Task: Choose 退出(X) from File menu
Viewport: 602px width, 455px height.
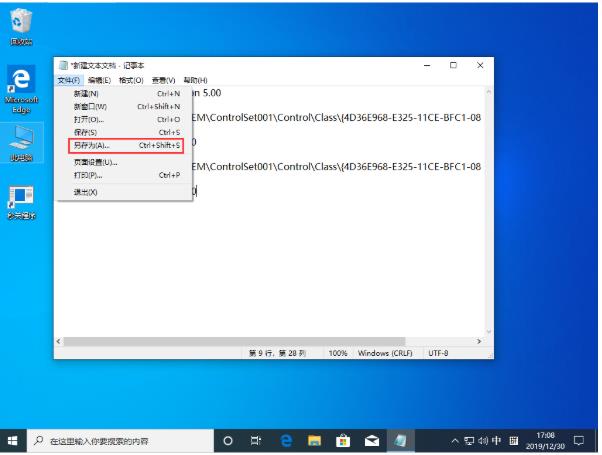Action: point(124,192)
